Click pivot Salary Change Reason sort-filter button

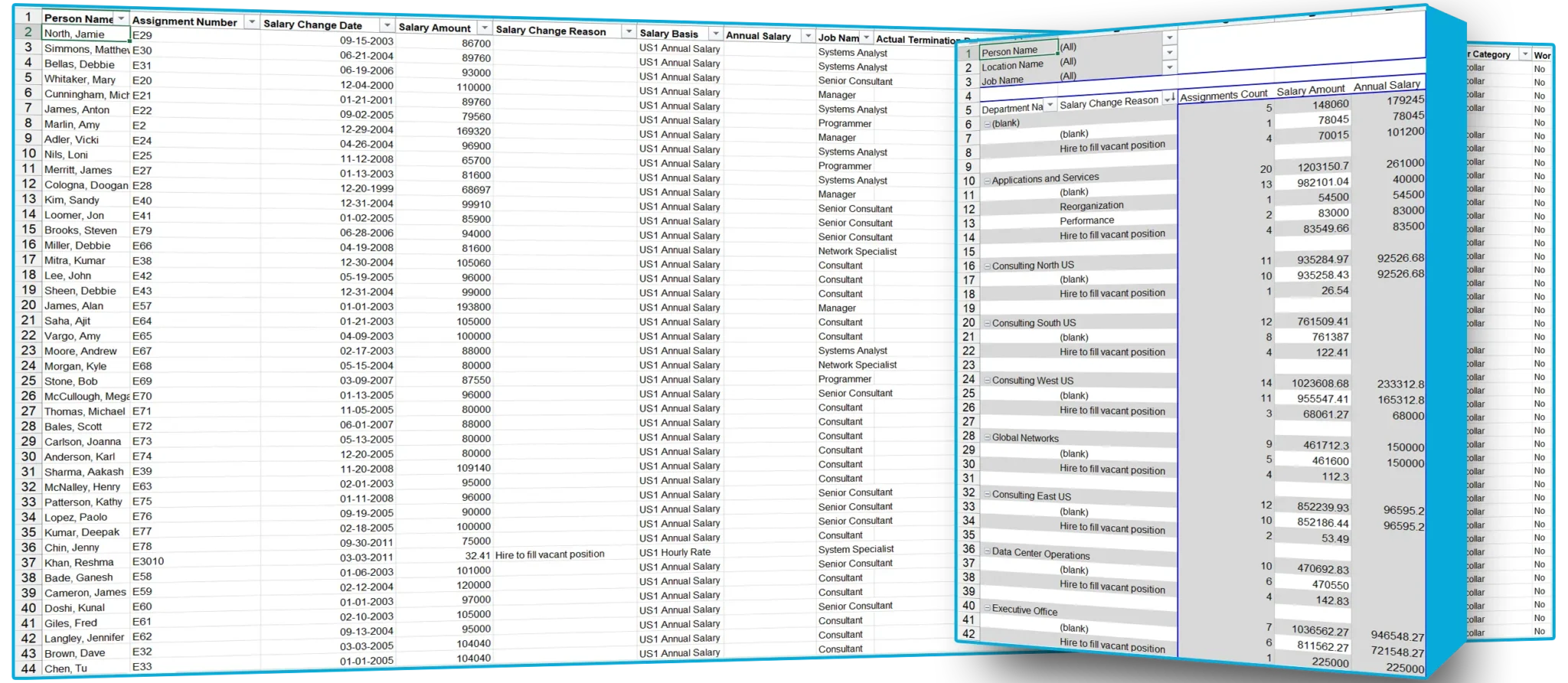1168,99
